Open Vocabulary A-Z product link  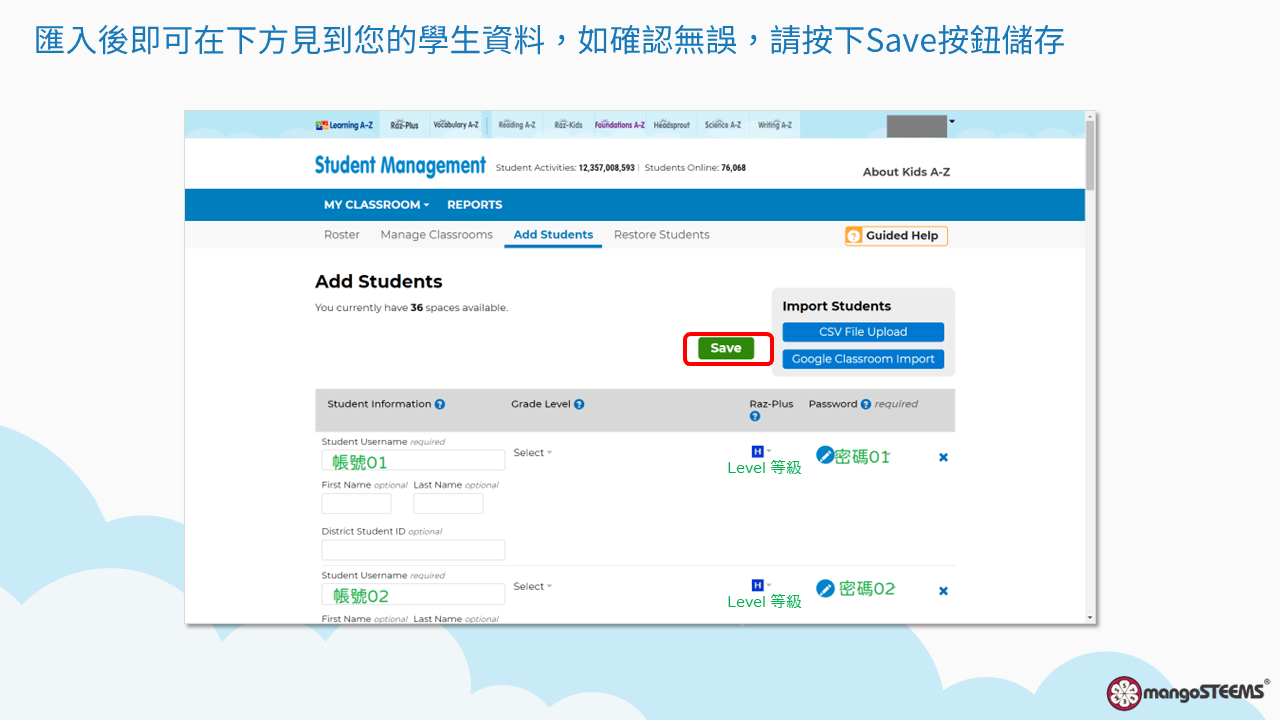(x=455, y=125)
